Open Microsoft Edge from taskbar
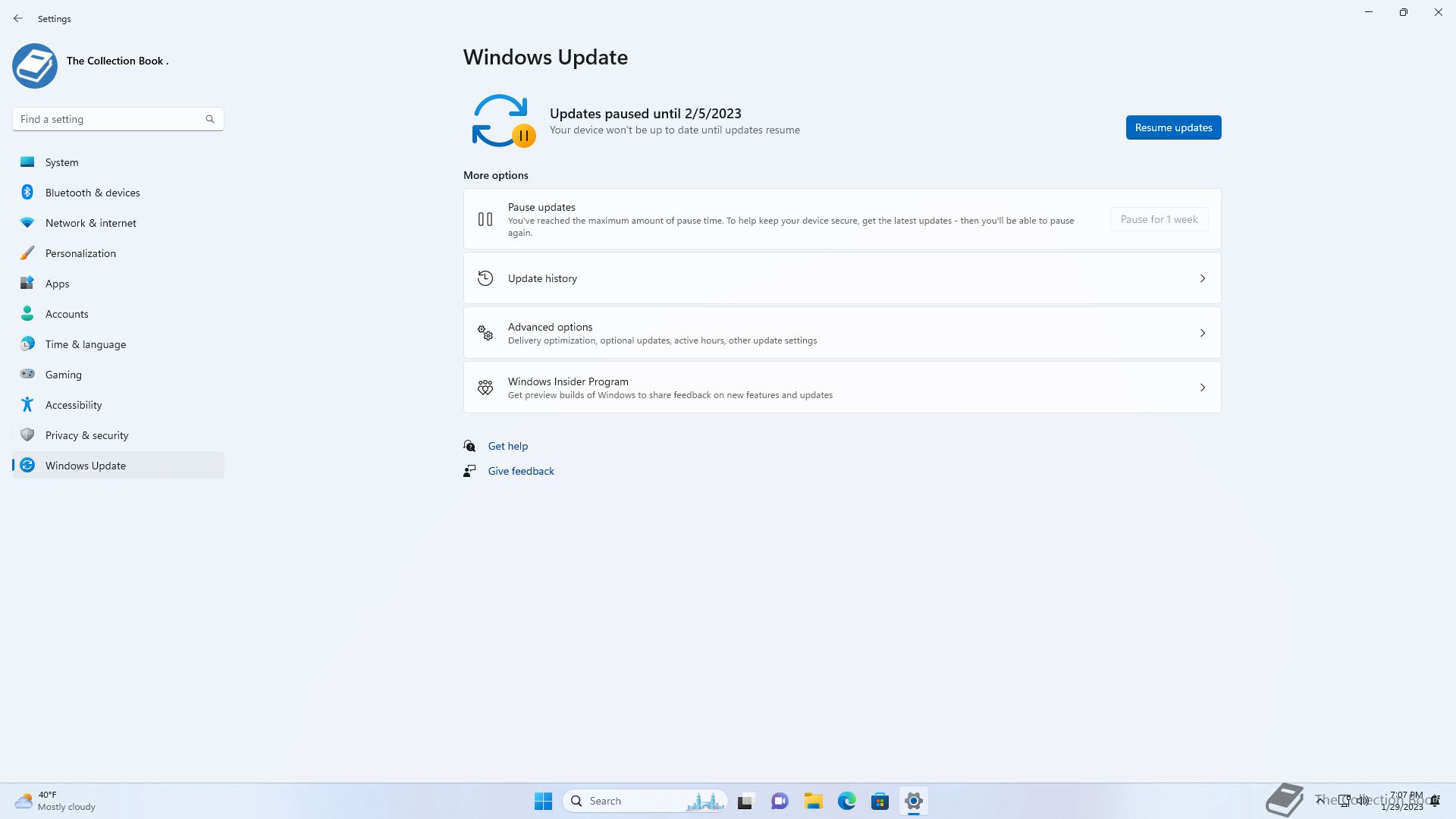Image resolution: width=1456 pixels, height=819 pixels. [x=847, y=801]
